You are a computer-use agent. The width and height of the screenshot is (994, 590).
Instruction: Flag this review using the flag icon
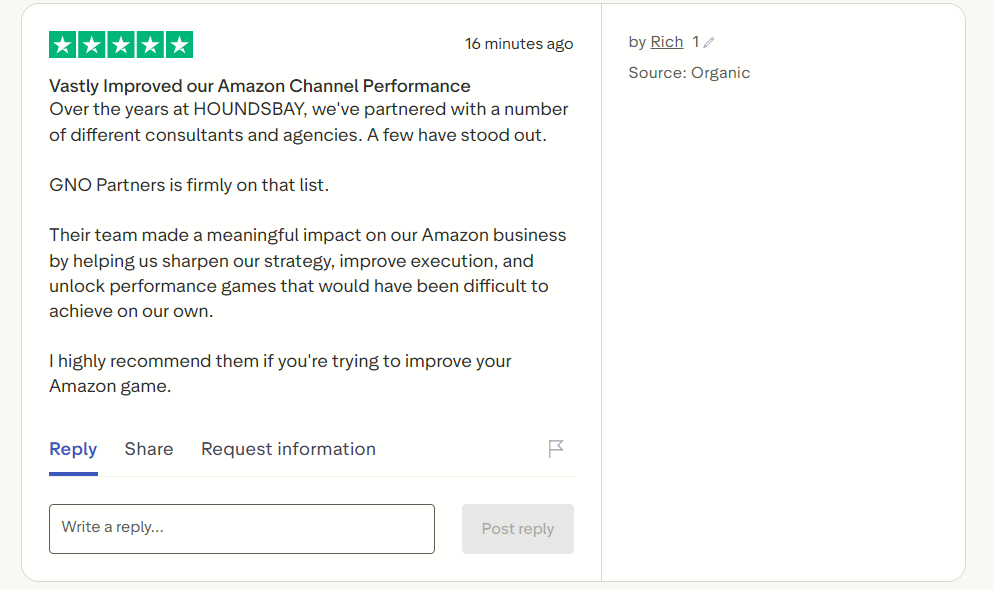tap(555, 449)
